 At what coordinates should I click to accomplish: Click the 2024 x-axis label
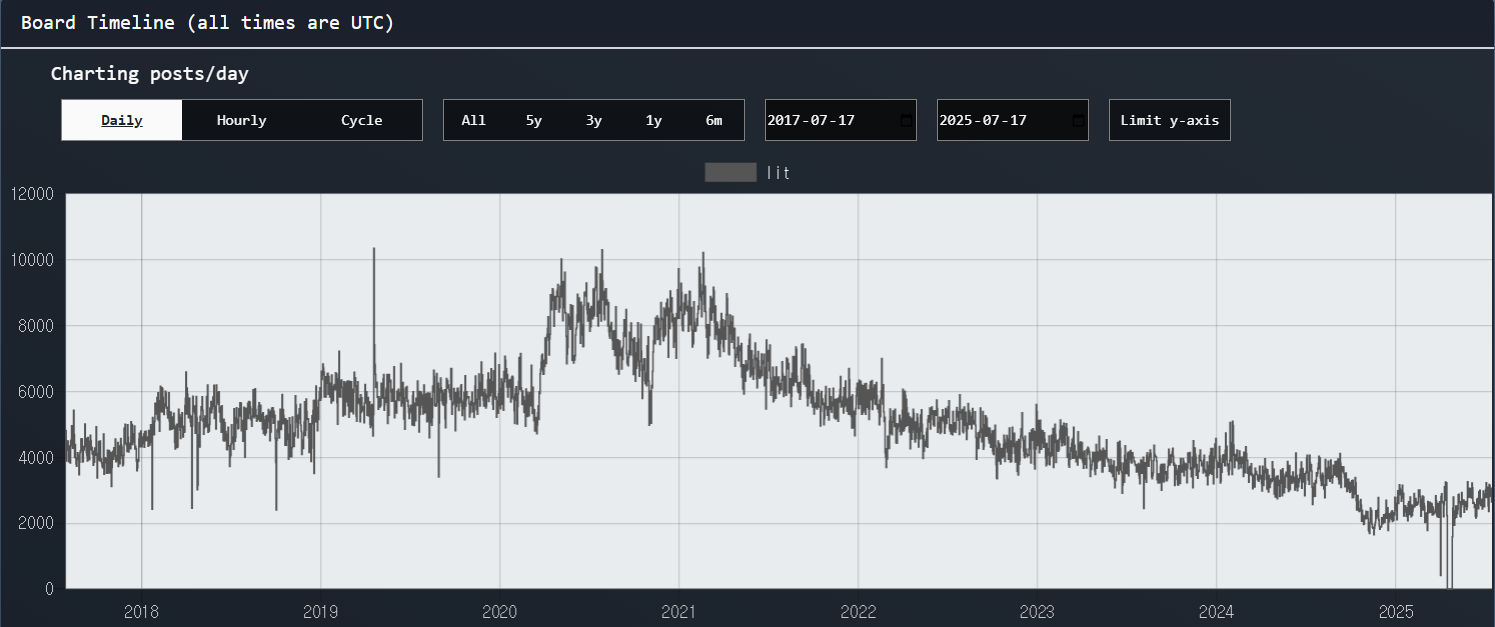1216,612
